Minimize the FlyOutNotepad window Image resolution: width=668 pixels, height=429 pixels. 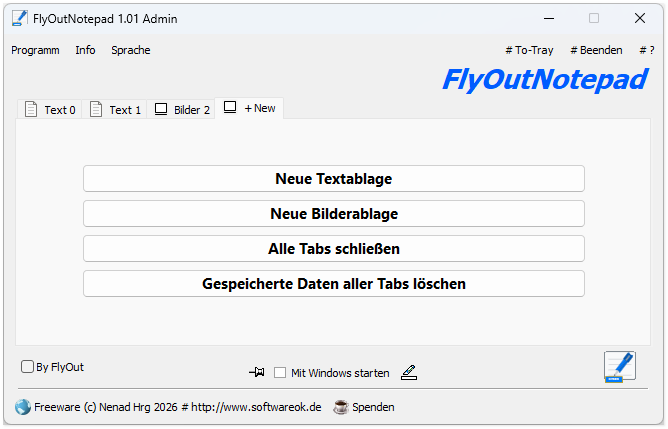(x=549, y=18)
